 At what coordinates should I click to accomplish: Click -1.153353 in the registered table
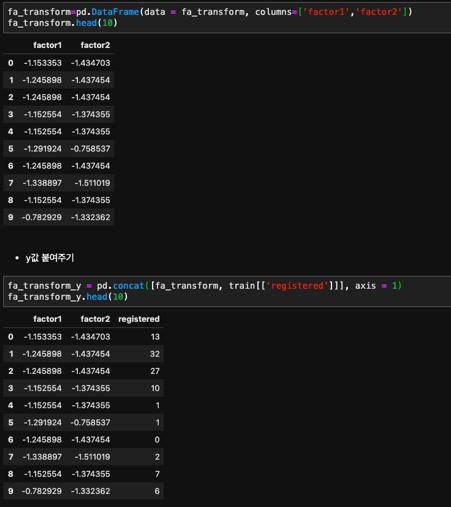pyautogui.click(x=43, y=337)
